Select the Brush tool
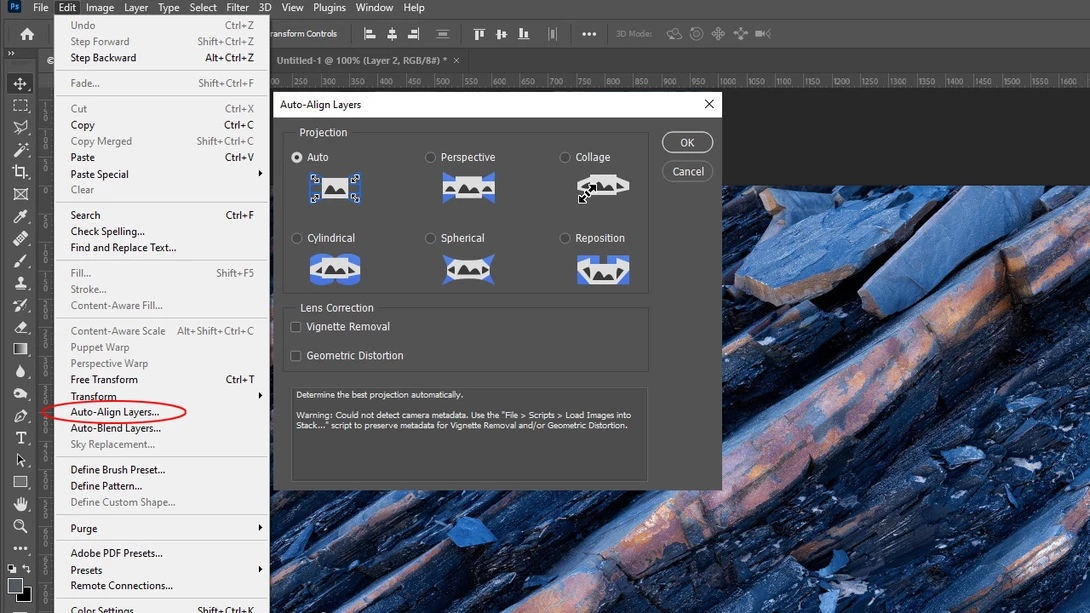Screen dimensions: 1090x613 20,261
